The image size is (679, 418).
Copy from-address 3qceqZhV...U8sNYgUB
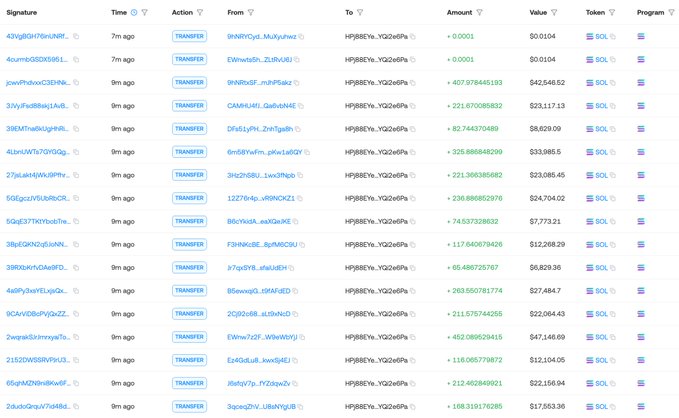coord(301,407)
